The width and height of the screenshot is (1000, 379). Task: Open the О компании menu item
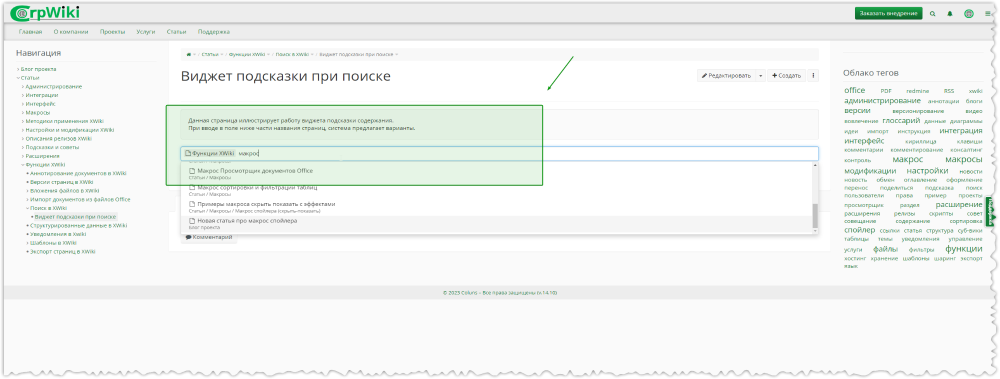[x=71, y=32]
